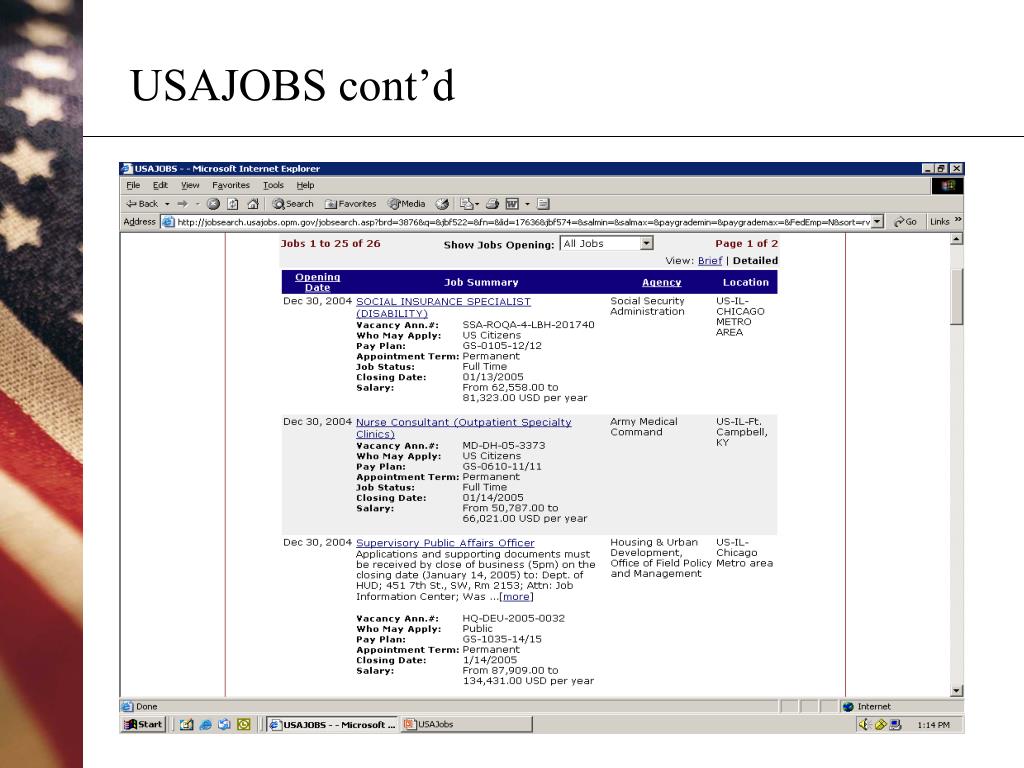Click the Start button on the taskbar
This screenshot has height=768, width=1024.
click(x=144, y=724)
